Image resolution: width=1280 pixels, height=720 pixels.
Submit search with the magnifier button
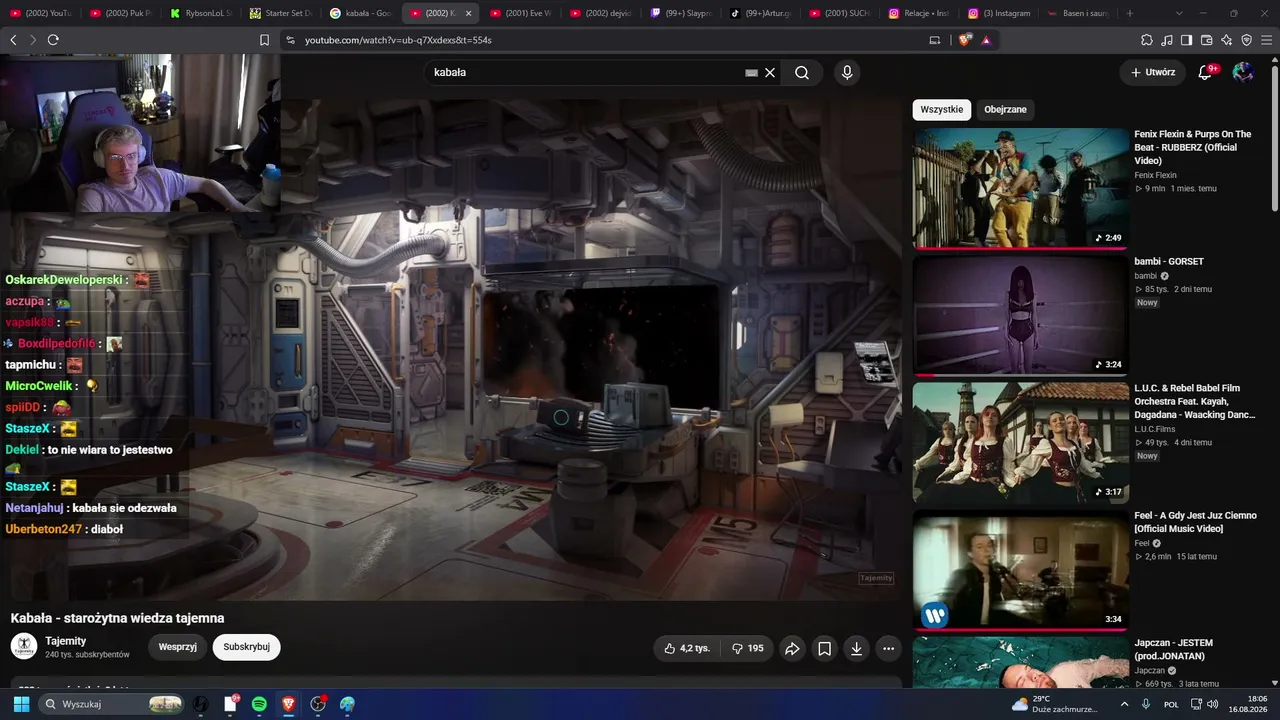tap(802, 72)
